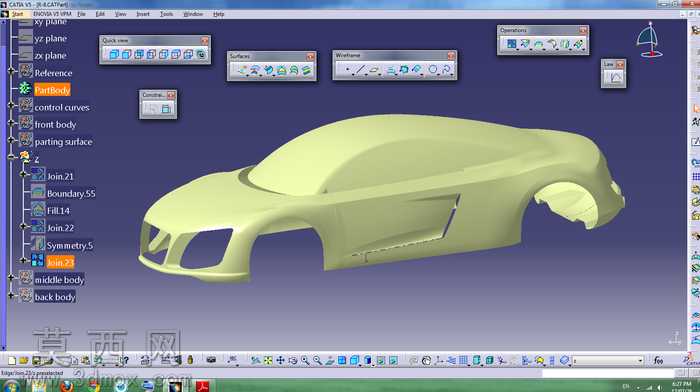The width and height of the screenshot is (700, 392).
Task: Select the yz plane tree item
Action: (x=50, y=38)
